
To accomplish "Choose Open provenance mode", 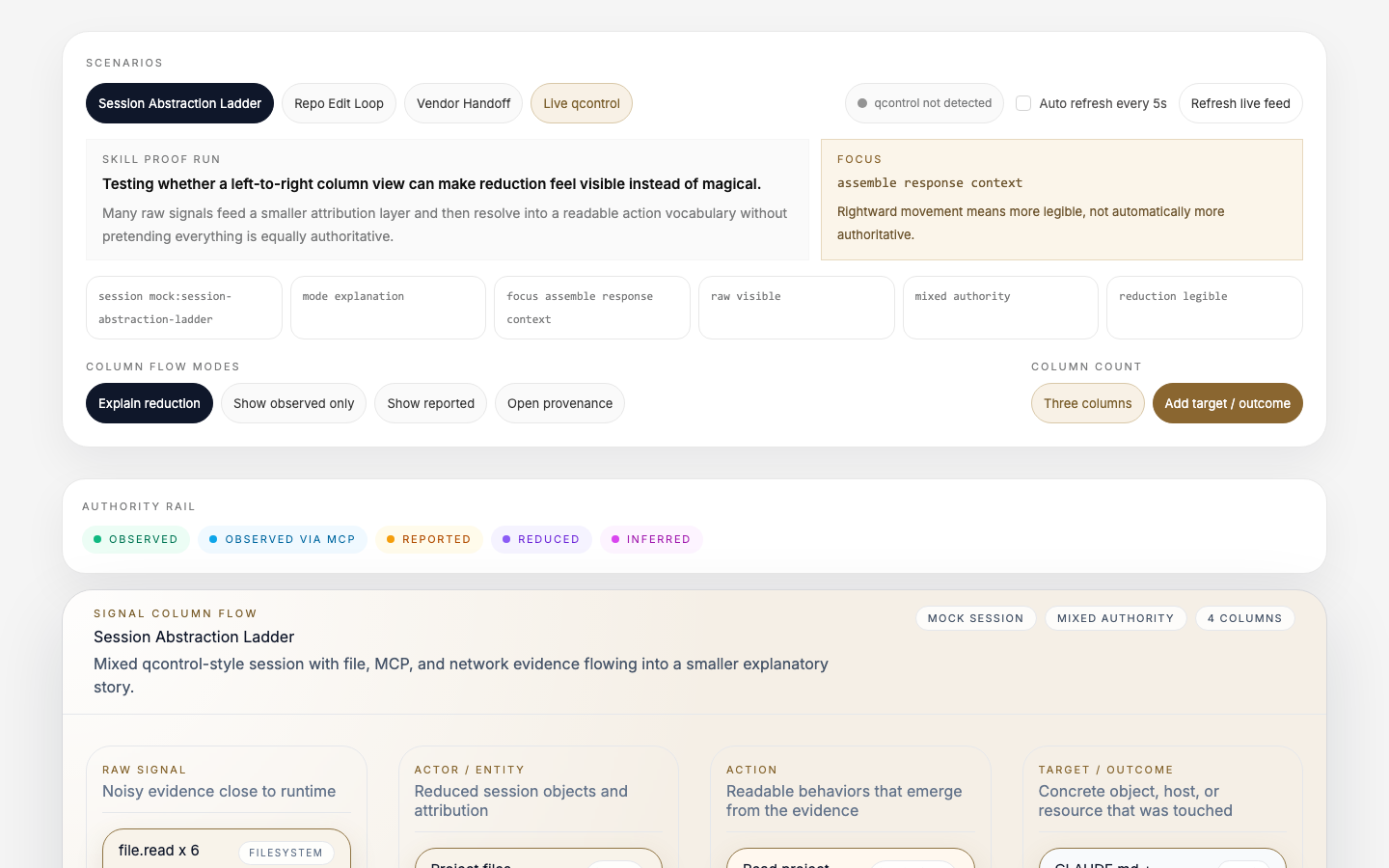I will (559, 403).
